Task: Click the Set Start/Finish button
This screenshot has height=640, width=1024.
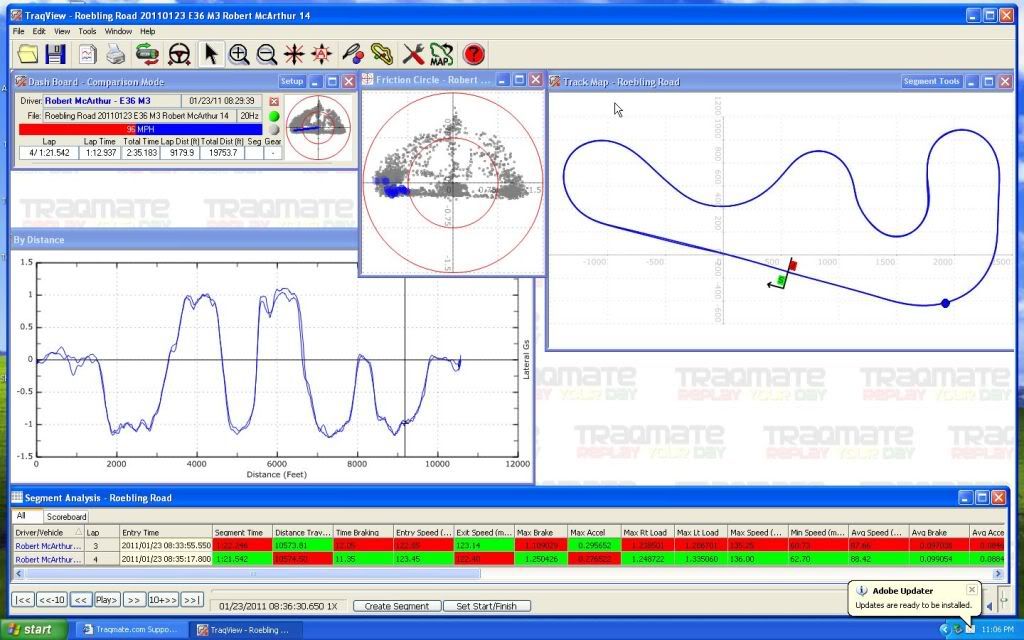Action: pos(487,606)
